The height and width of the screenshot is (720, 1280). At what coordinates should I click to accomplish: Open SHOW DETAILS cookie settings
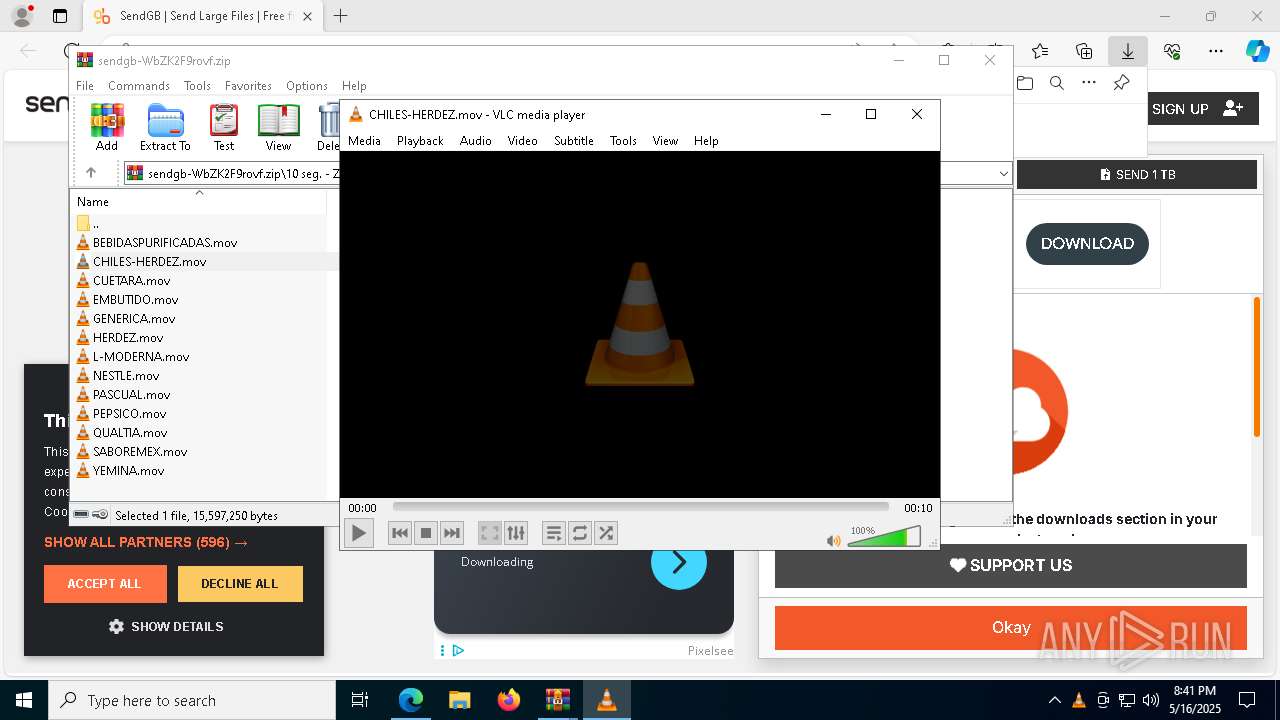coord(166,627)
